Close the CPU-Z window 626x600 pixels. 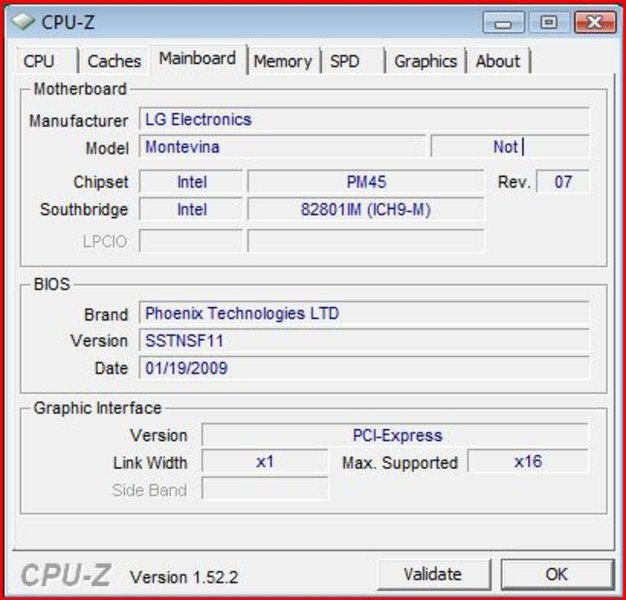coord(594,22)
